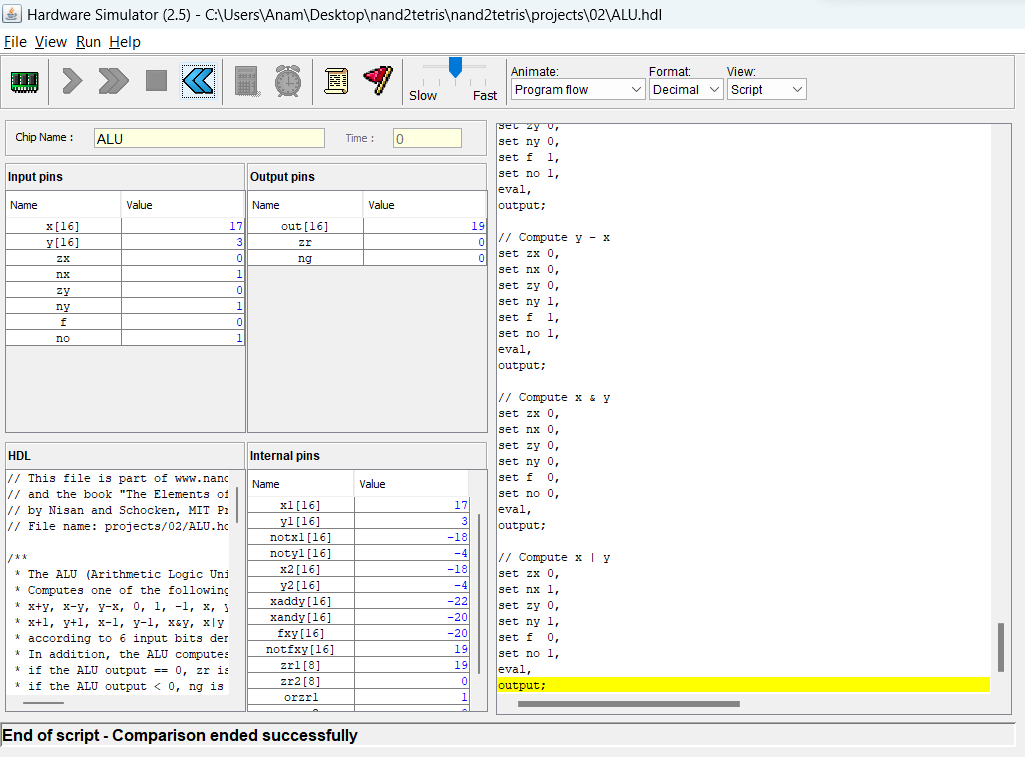Click the Stop square icon
1025x757 pixels.
click(155, 81)
